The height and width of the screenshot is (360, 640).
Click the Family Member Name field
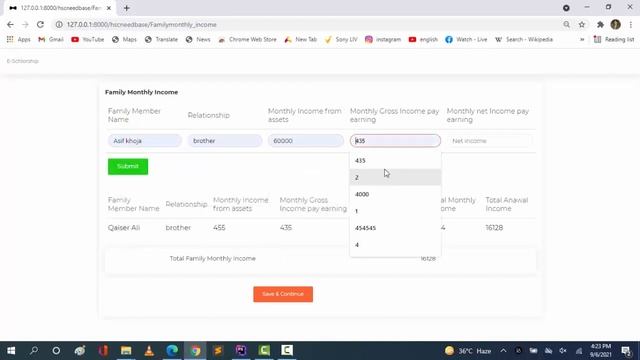[144, 141]
